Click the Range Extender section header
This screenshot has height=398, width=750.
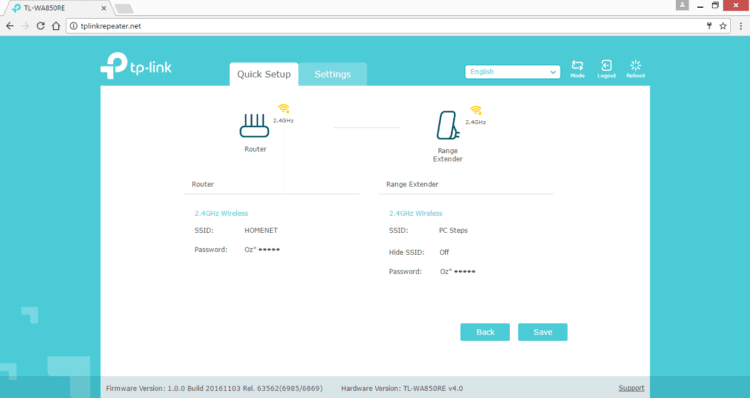pyautogui.click(x=412, y=184)
